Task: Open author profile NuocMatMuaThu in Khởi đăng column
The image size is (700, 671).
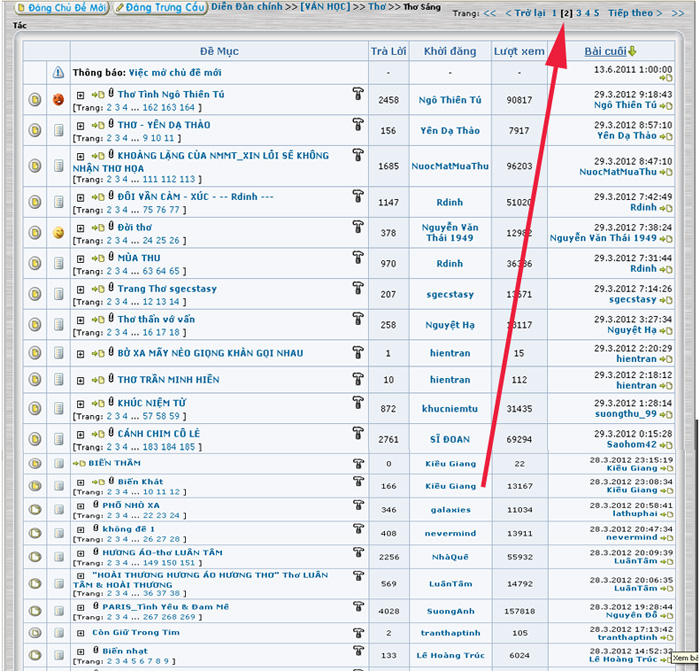Action: coord(450,166)
